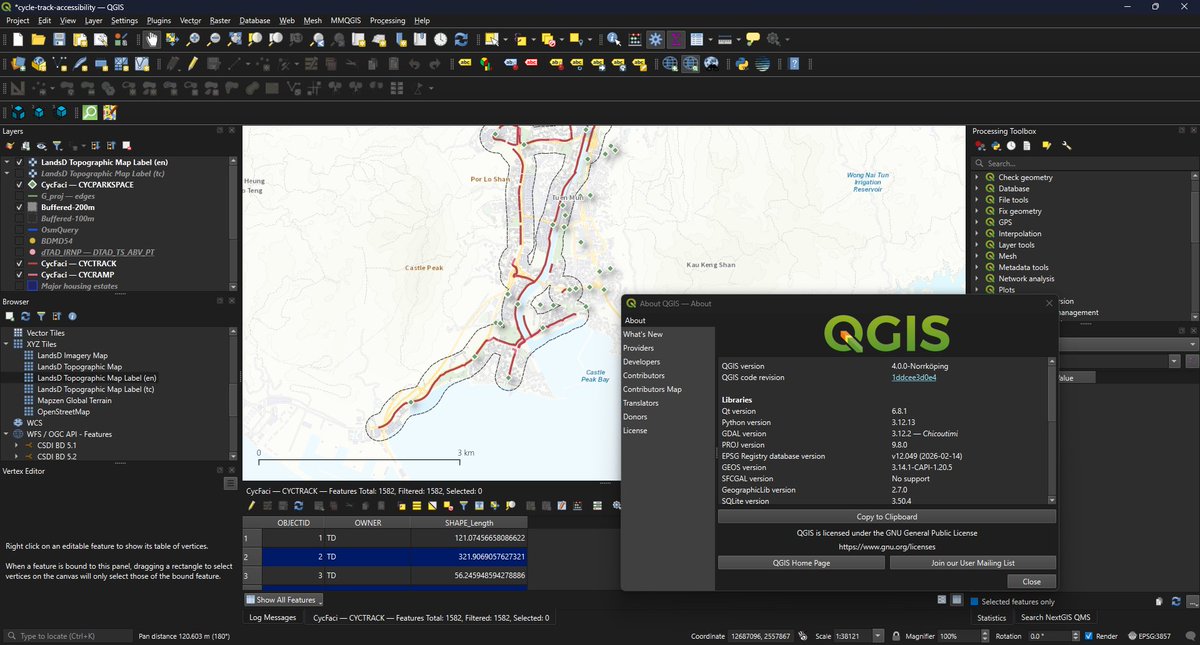Switch to the Log Messages tab
This screenshot has height=645, width=1200.
[x=273, y=618]
